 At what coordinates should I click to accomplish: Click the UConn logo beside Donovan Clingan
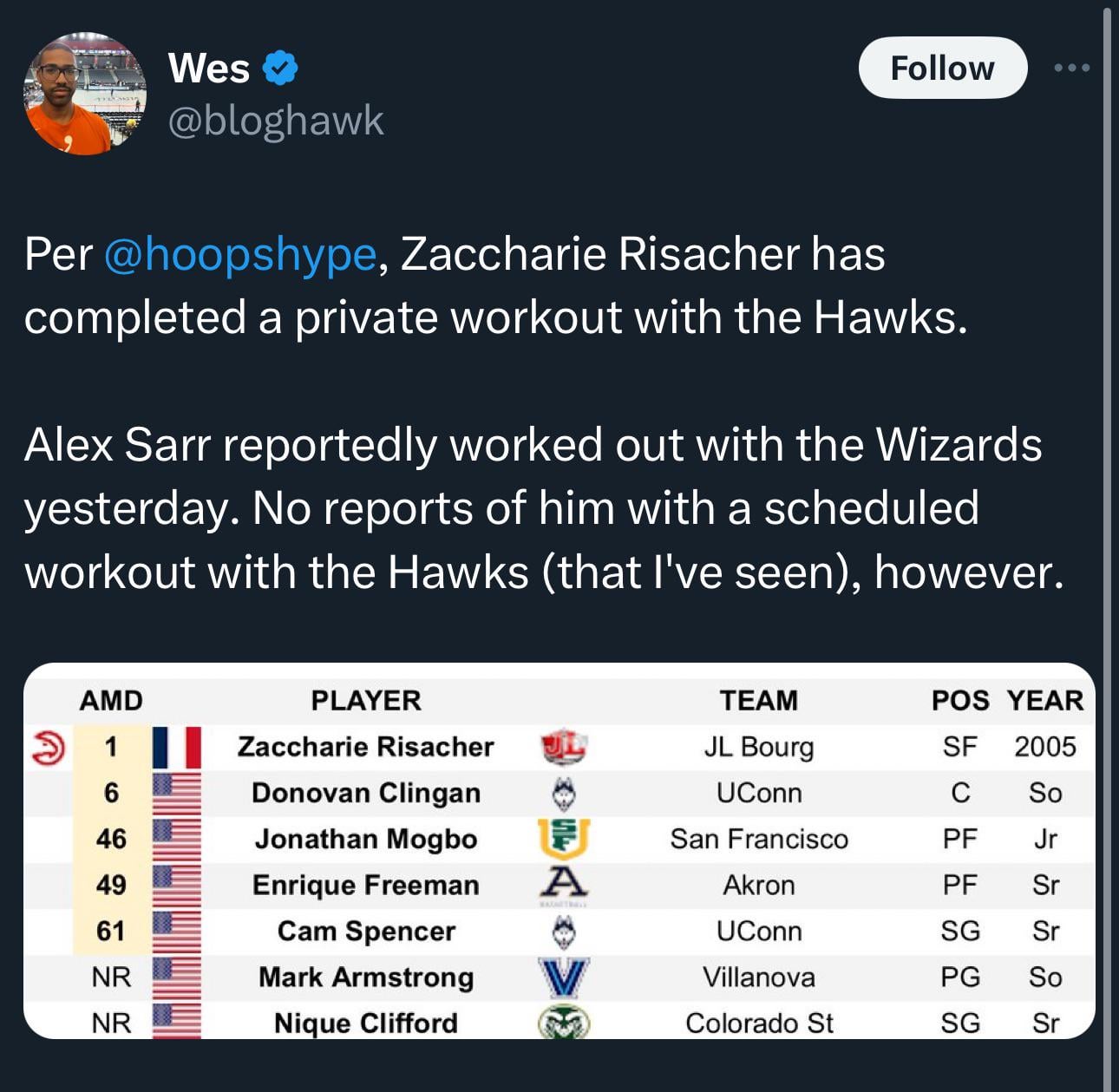point(564,793)
